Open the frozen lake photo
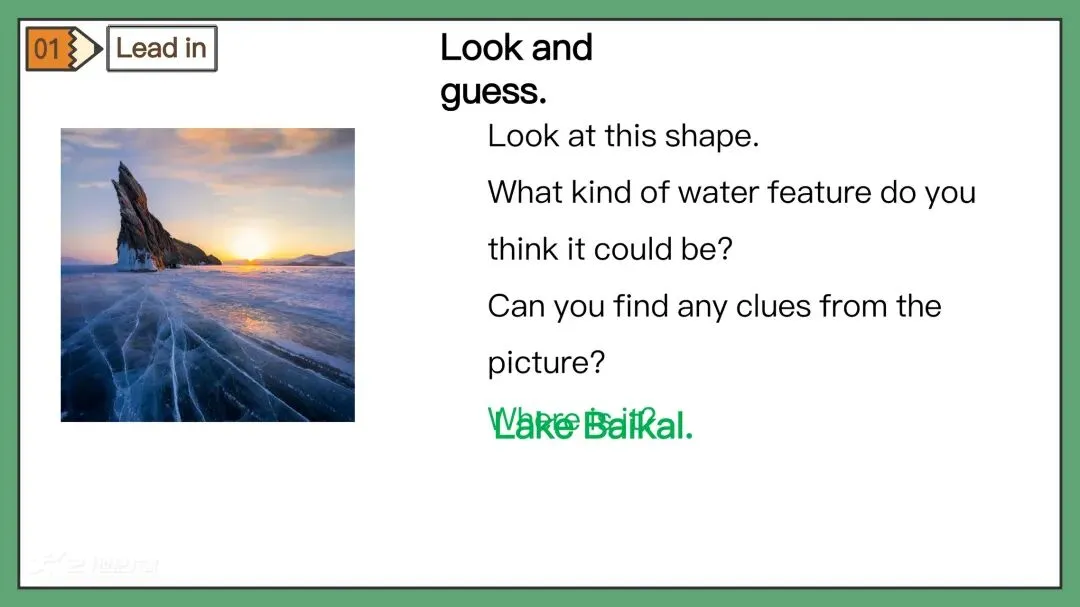 coord(207,275)
